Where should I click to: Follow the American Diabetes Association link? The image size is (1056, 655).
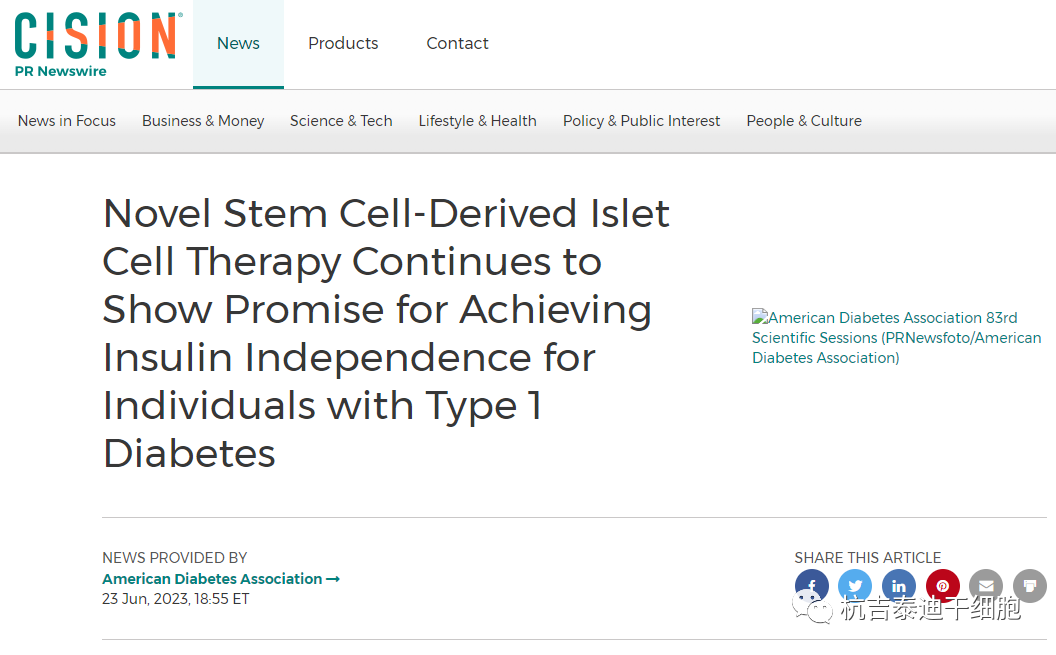220,579
